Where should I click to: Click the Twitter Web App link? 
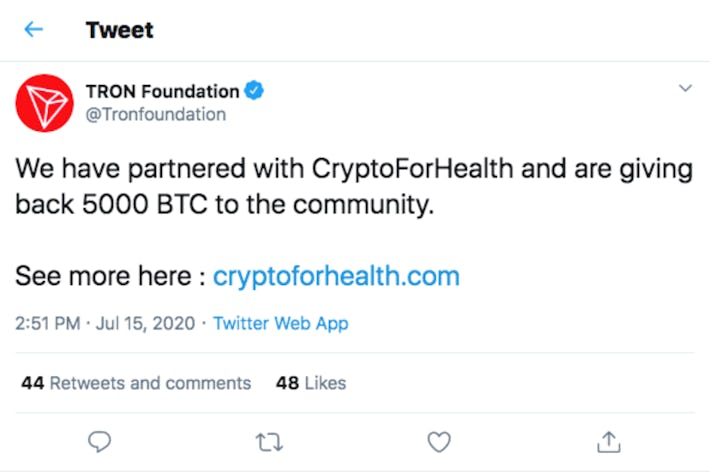tap(281, 324)
